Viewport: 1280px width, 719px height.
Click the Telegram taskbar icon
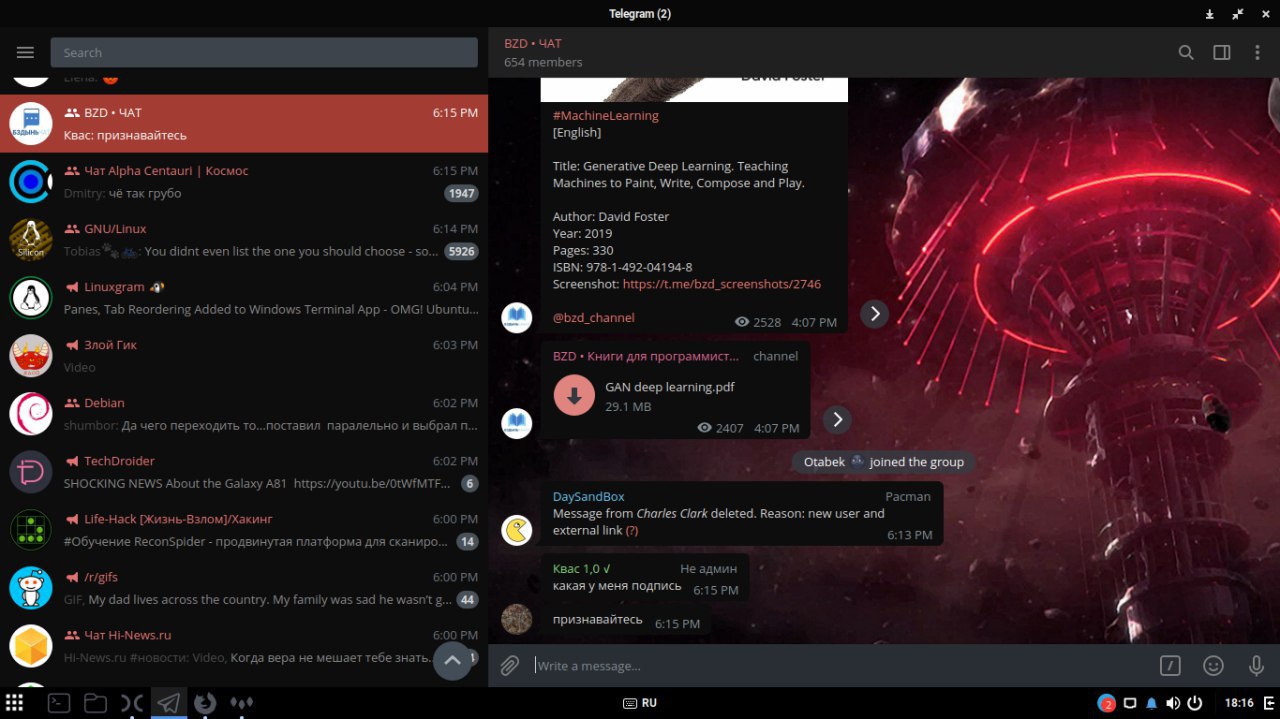pyautogui.click(x=169, y=703)
